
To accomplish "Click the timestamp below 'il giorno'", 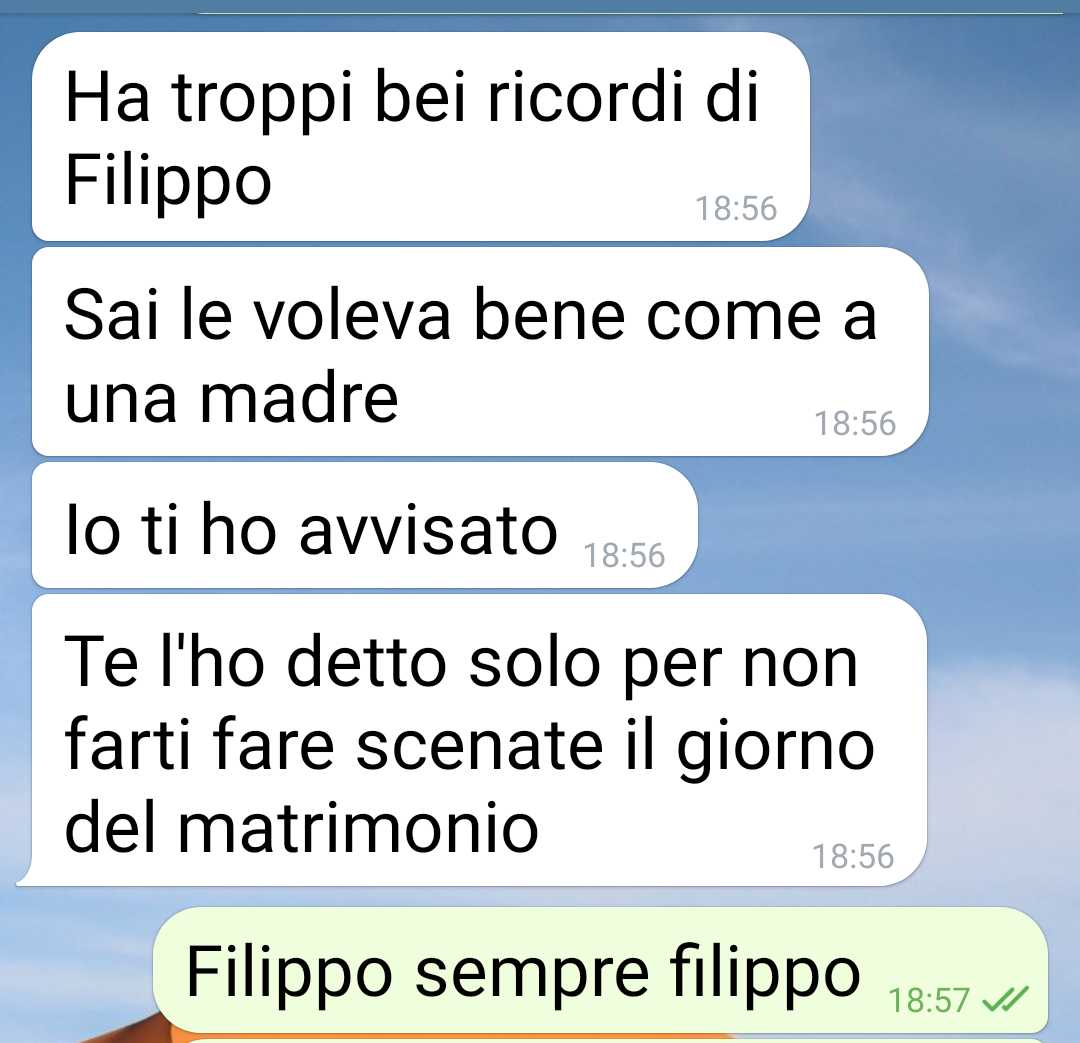I will point(853,856).
